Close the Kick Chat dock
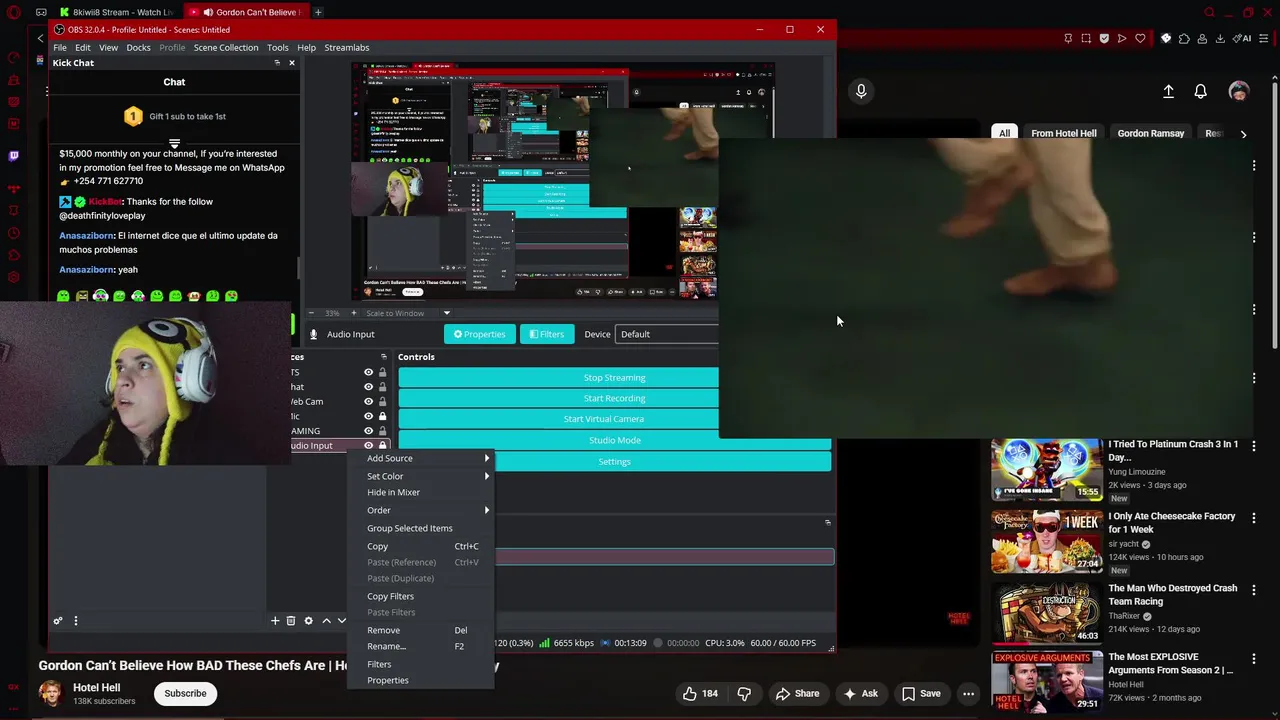The height and width of the screenshot is (720, 1280). (x=292, y=63)
